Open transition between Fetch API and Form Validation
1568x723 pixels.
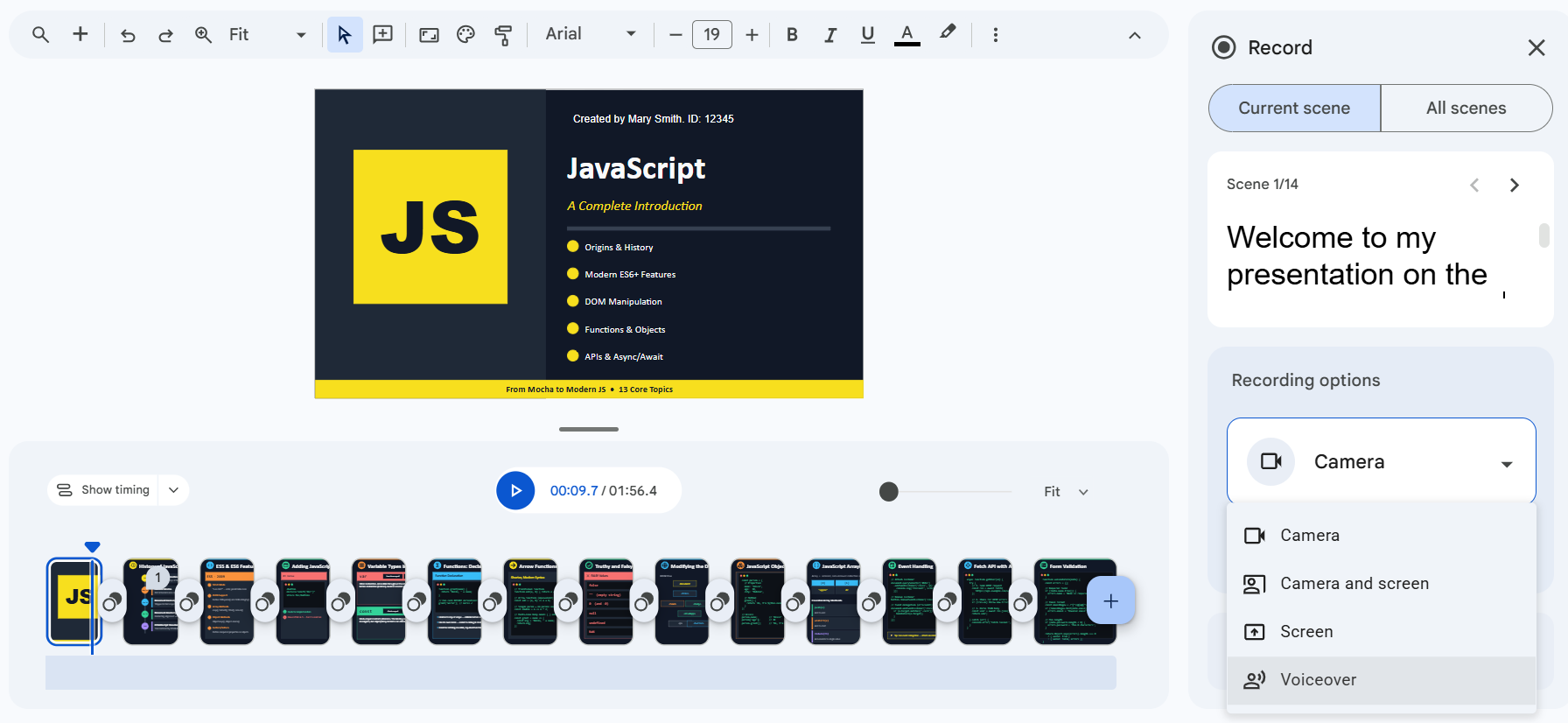pos(1022,602)
